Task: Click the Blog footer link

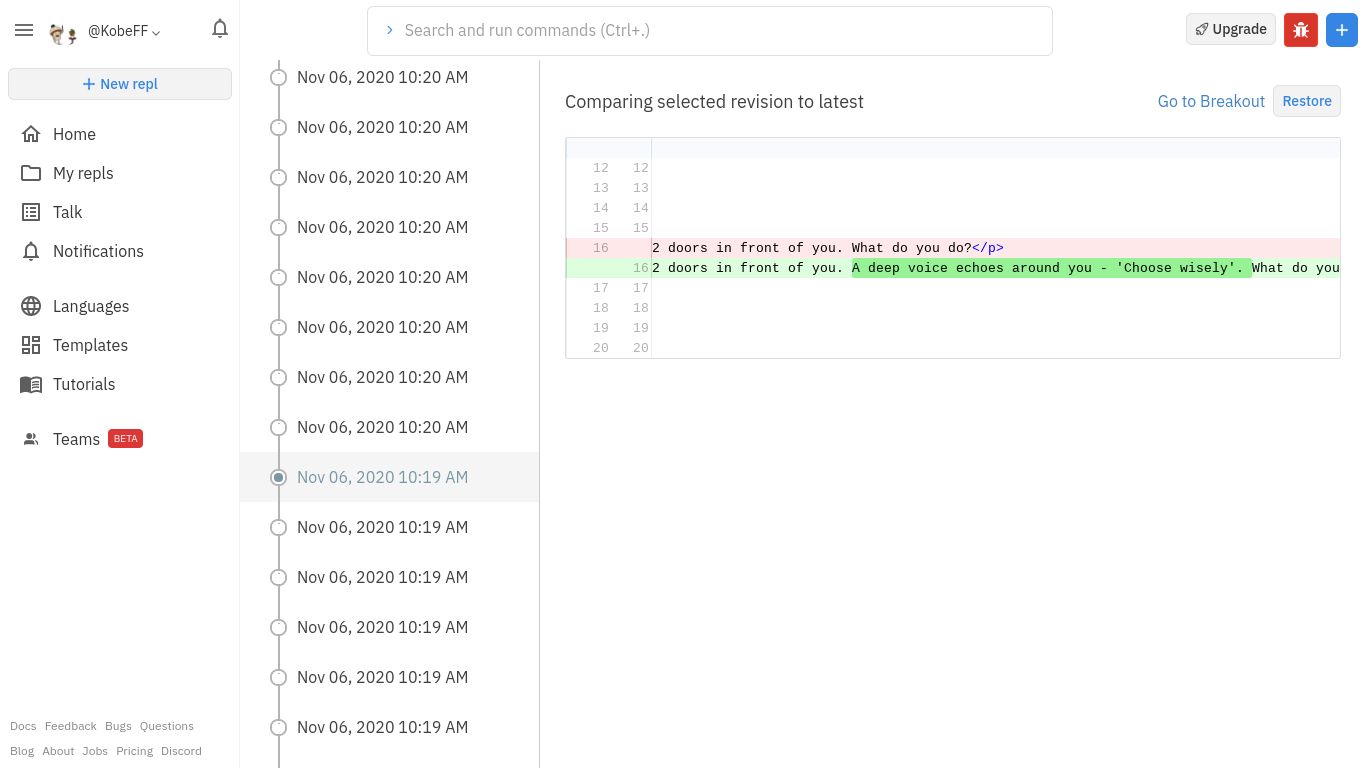Action: click(22, 751)
